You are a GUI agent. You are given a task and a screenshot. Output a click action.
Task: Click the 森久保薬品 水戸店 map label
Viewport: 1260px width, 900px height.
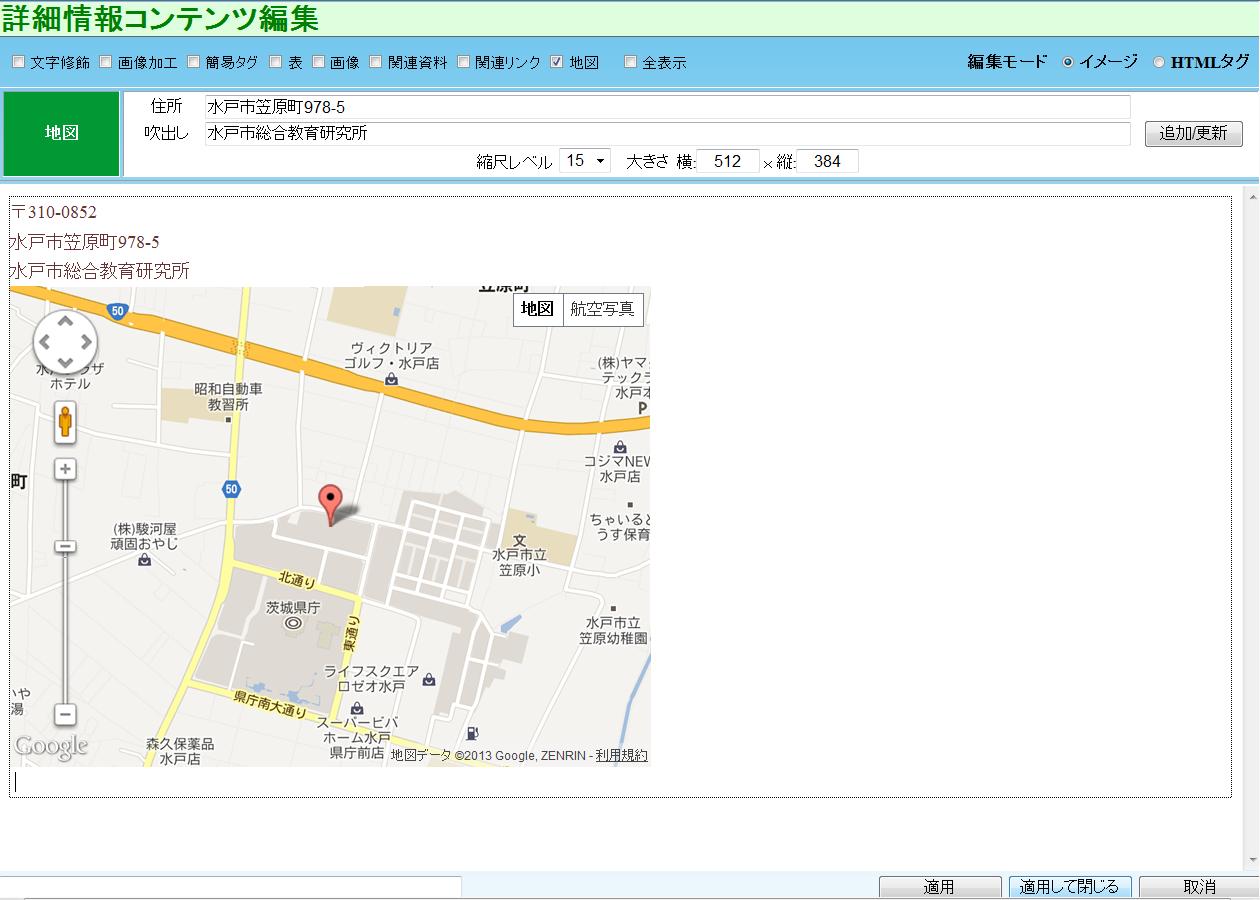[x=180, y=751]
